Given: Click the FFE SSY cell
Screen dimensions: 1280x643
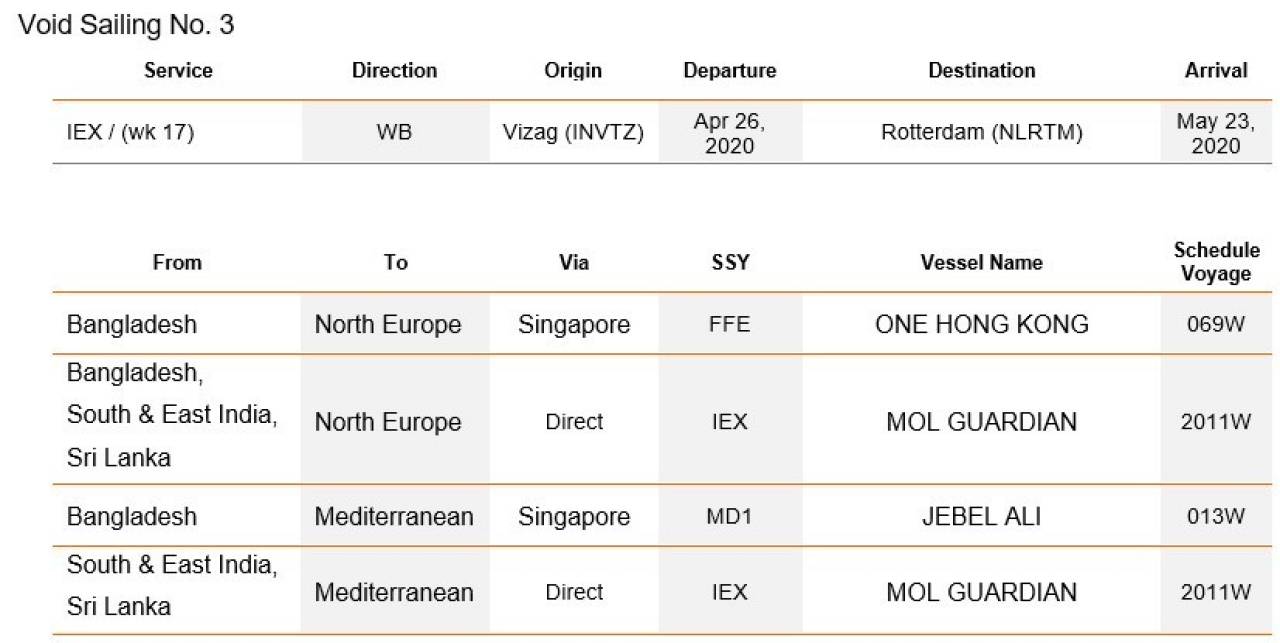Looking at the screenshot, I should [x=729, y=325].
